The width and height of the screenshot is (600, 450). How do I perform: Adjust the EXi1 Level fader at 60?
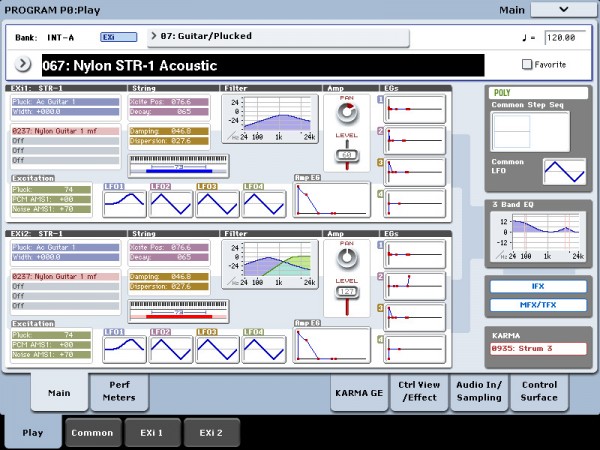[347, 155]
